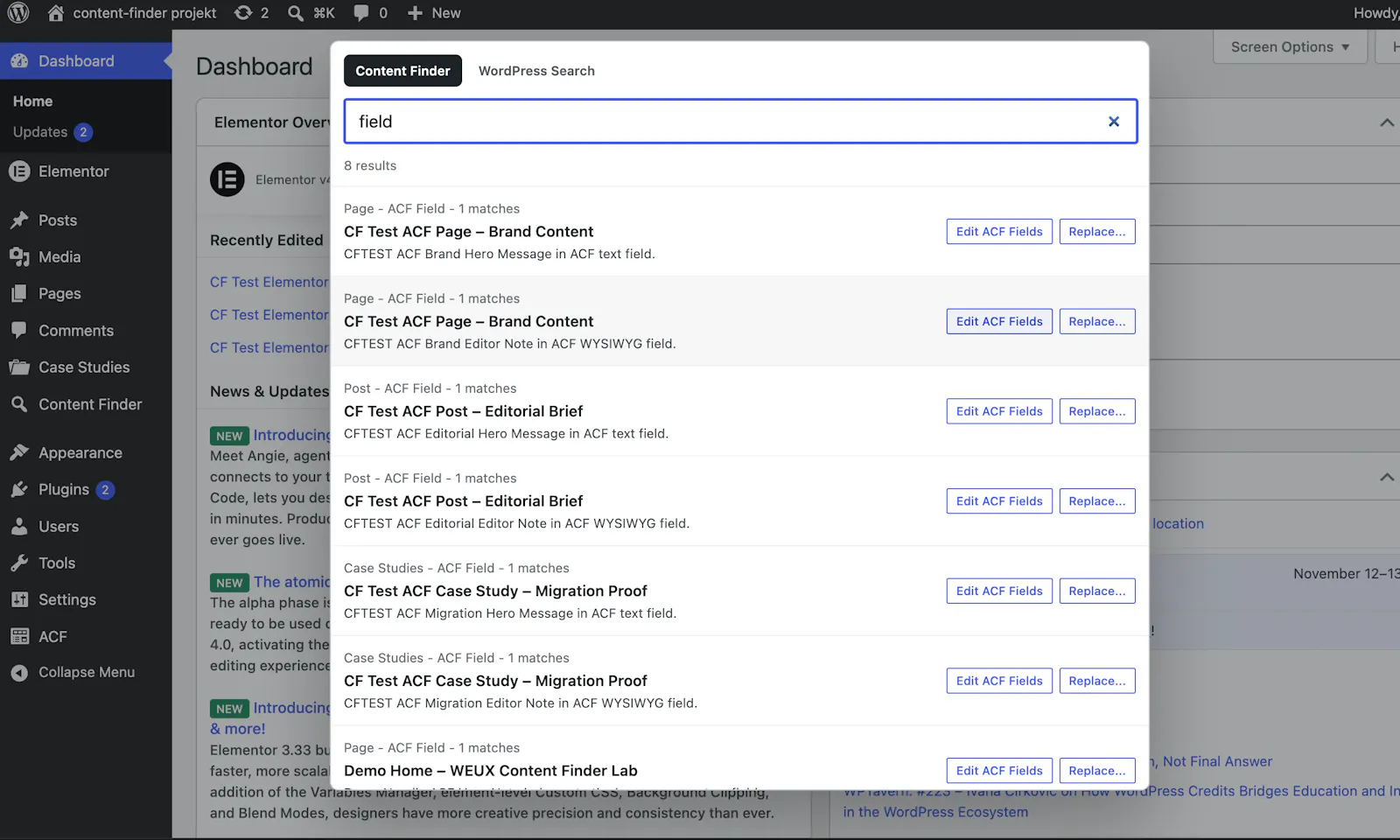Click the WordPress logo icon
This screenshot has width=1400, height=840.
coord(18,13)
